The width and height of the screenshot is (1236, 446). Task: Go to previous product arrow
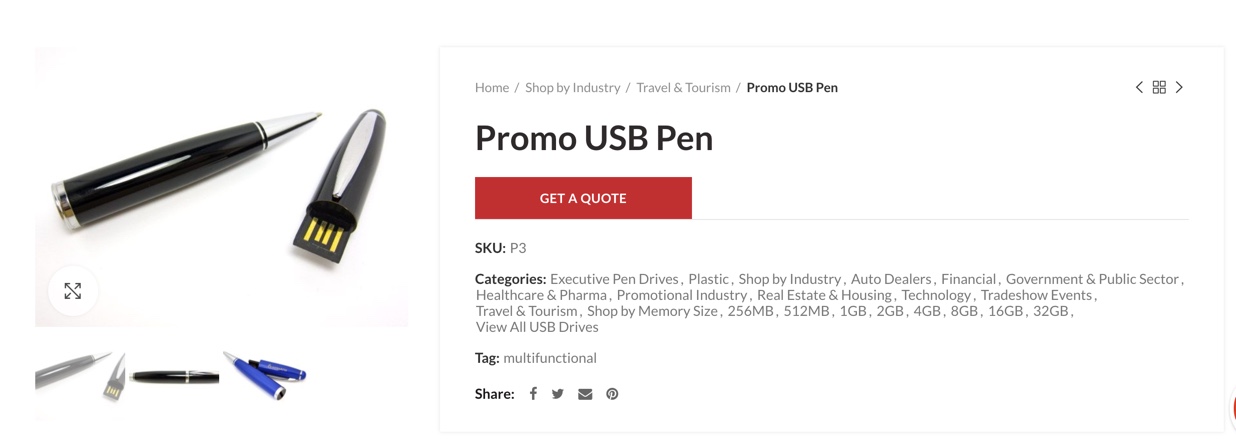[1139, 88]
